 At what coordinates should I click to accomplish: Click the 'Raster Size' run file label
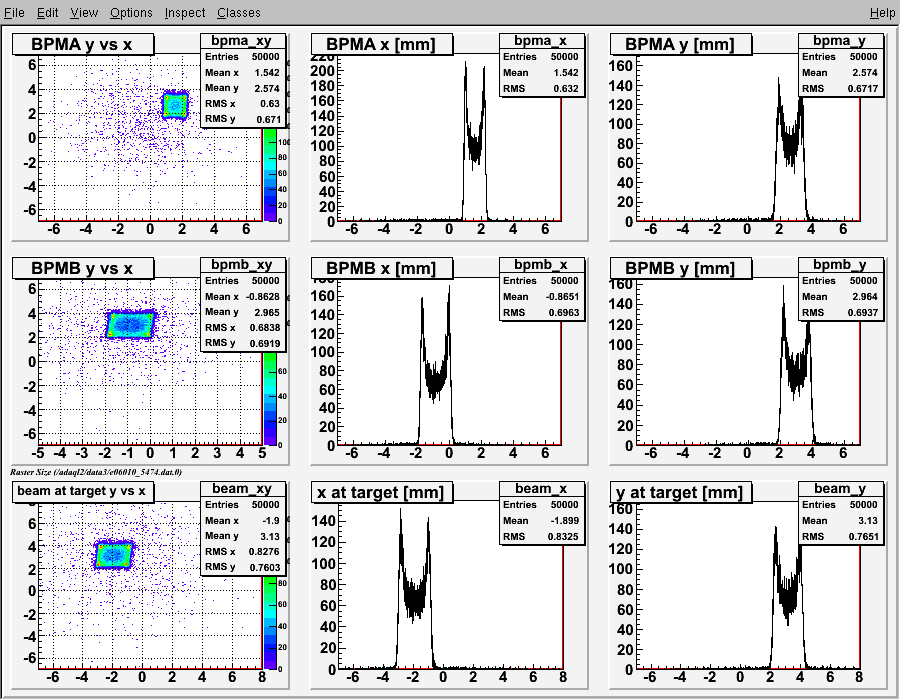[96, 472]
